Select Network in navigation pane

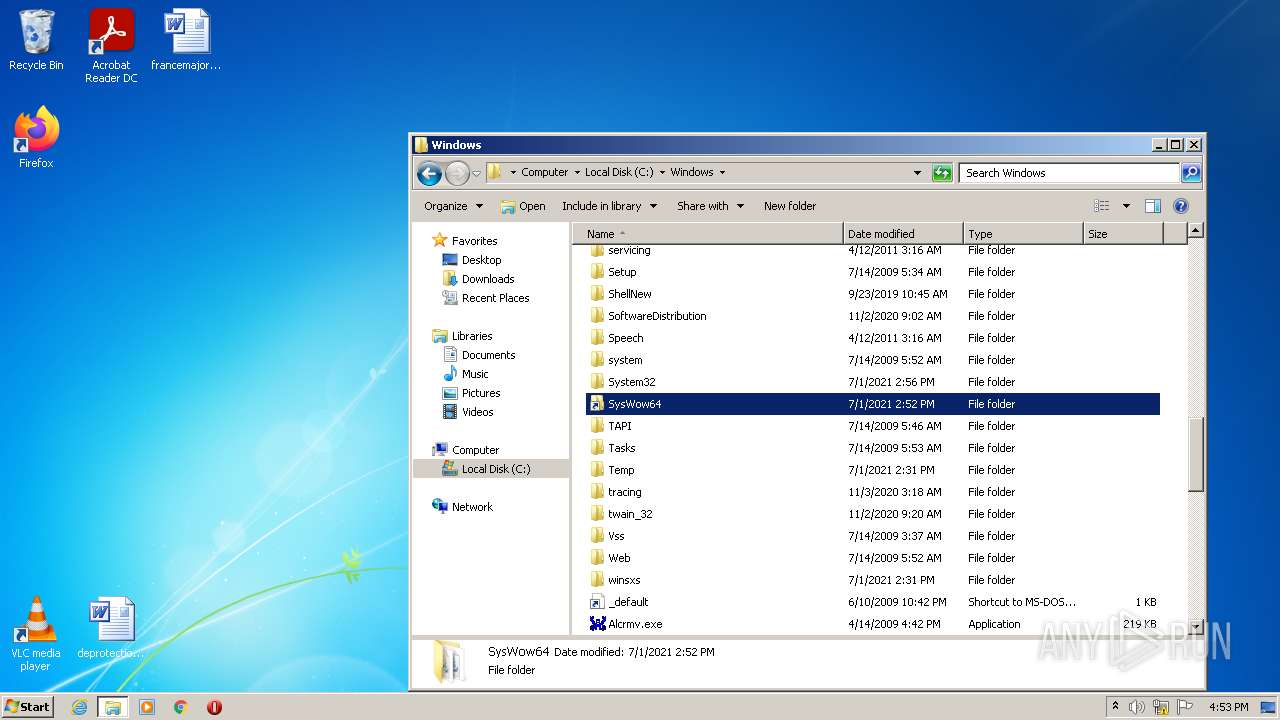(472, 507)
